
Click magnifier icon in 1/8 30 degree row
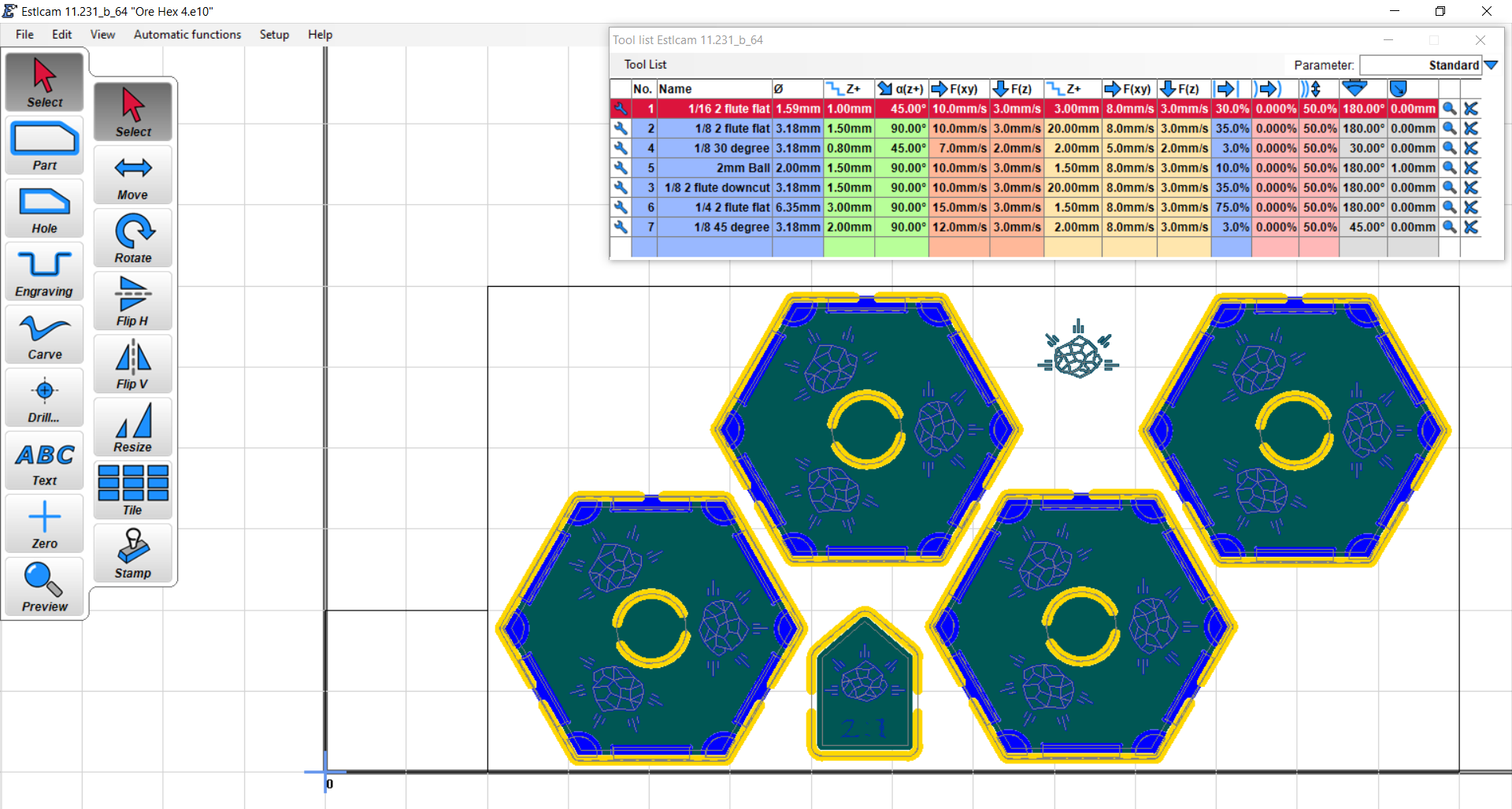(1449, 148)
